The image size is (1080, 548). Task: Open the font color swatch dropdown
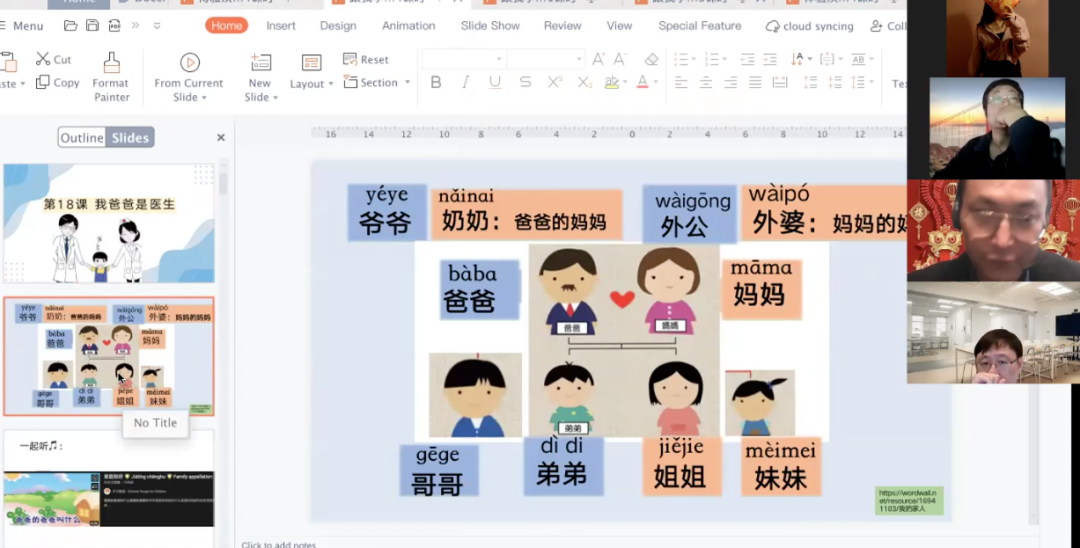[x=656, y=83]
